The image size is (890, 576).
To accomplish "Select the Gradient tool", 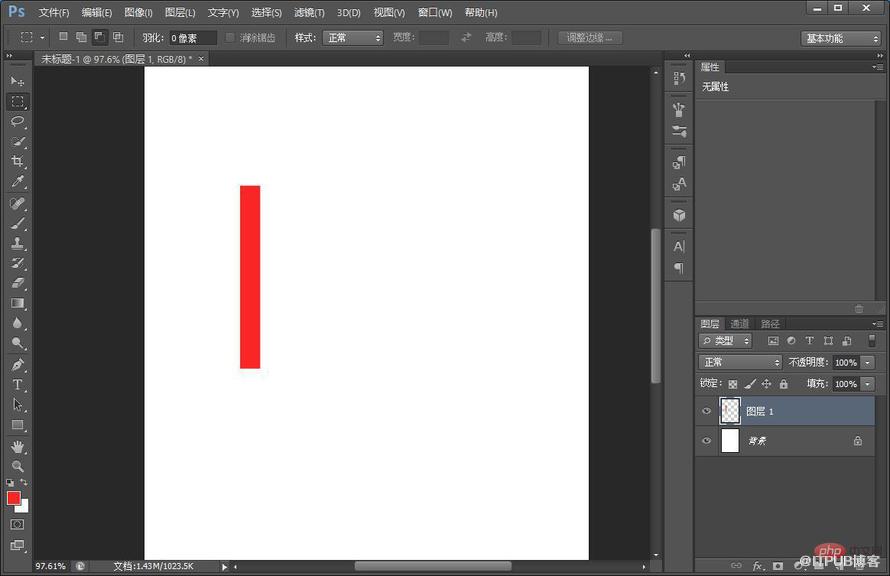I will [x=17, y=303].
